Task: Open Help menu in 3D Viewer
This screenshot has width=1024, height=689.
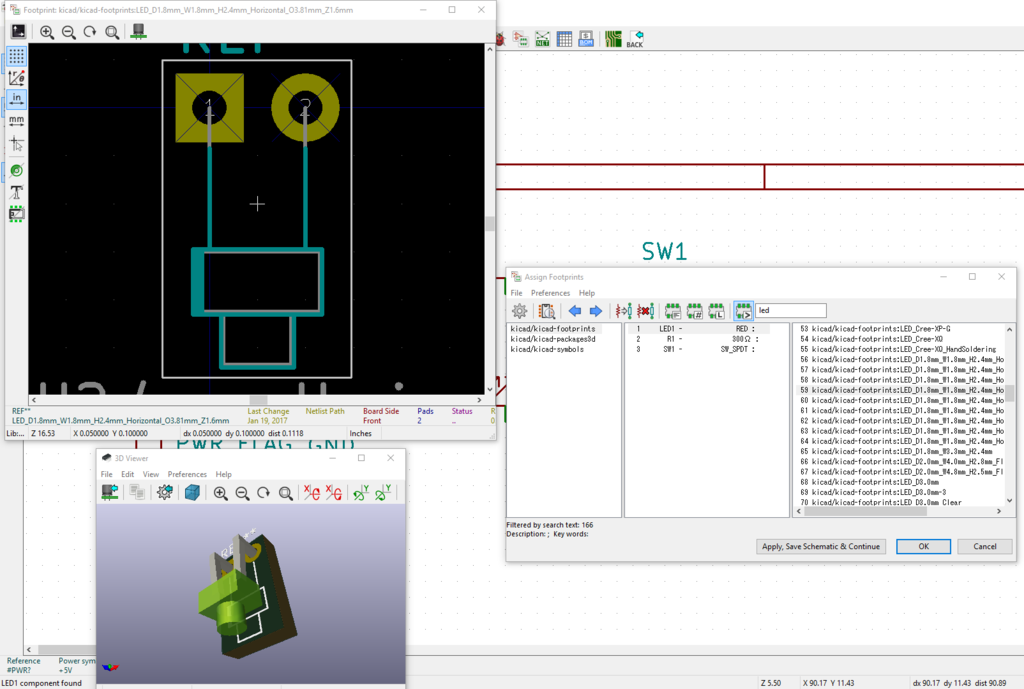Action: click(223, 474)
